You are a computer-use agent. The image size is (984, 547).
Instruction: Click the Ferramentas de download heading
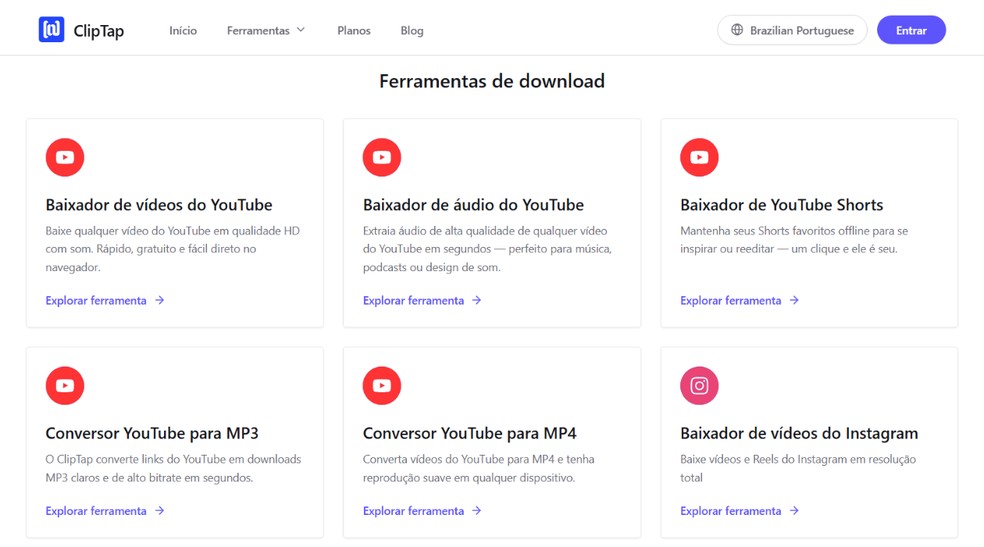(x=492, y=81)
